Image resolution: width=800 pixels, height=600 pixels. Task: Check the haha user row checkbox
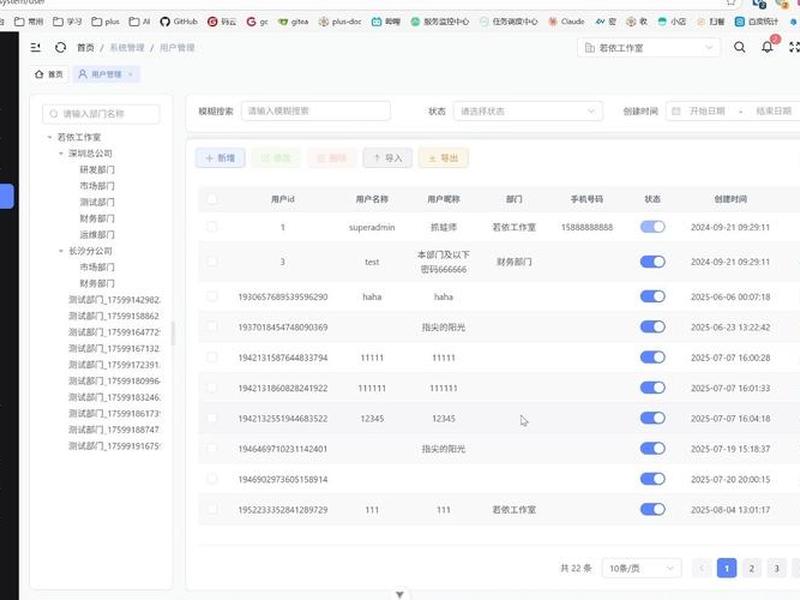pyautogui.click(x=212, y=296)
